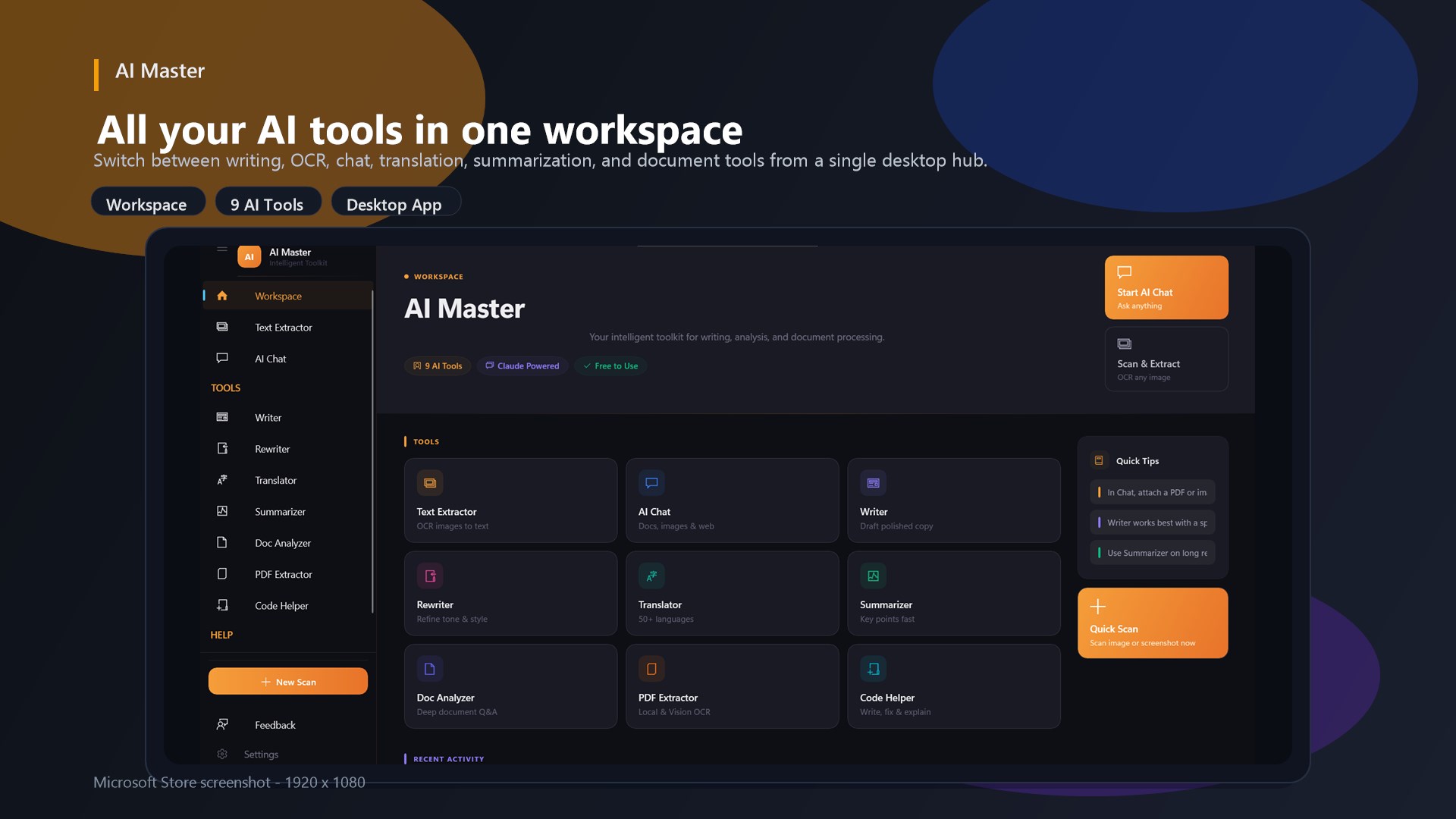Click the AI Chat card icon
The image size is (1456, 819).
point(651,483)
